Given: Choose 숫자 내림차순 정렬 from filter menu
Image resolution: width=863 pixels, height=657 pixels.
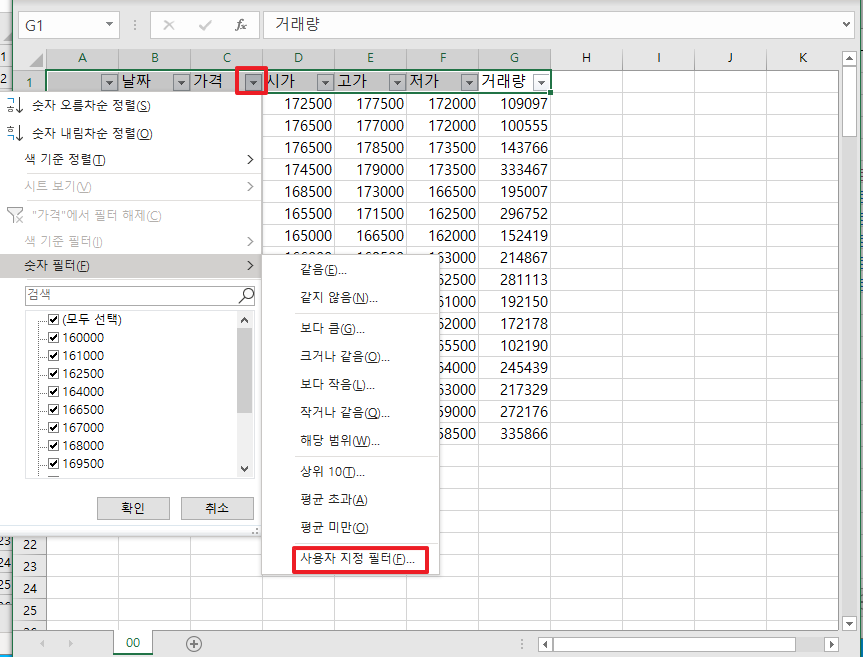Looking at the screenshot, I should tap(130, 133).
